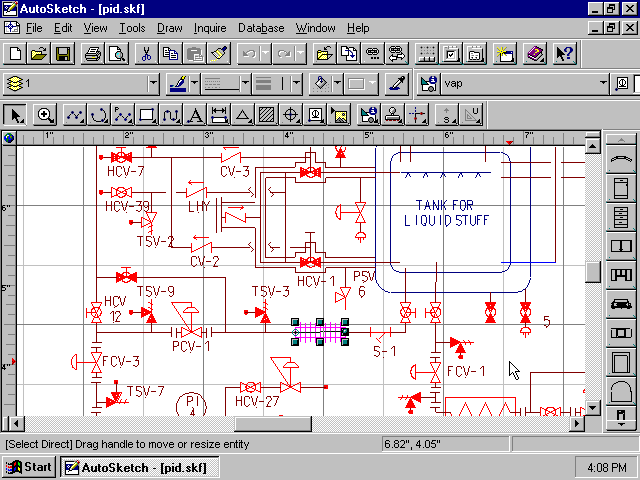The image size is (640, 480).
Task: Pick the eyedropper property tool
Action: (397, 83)
